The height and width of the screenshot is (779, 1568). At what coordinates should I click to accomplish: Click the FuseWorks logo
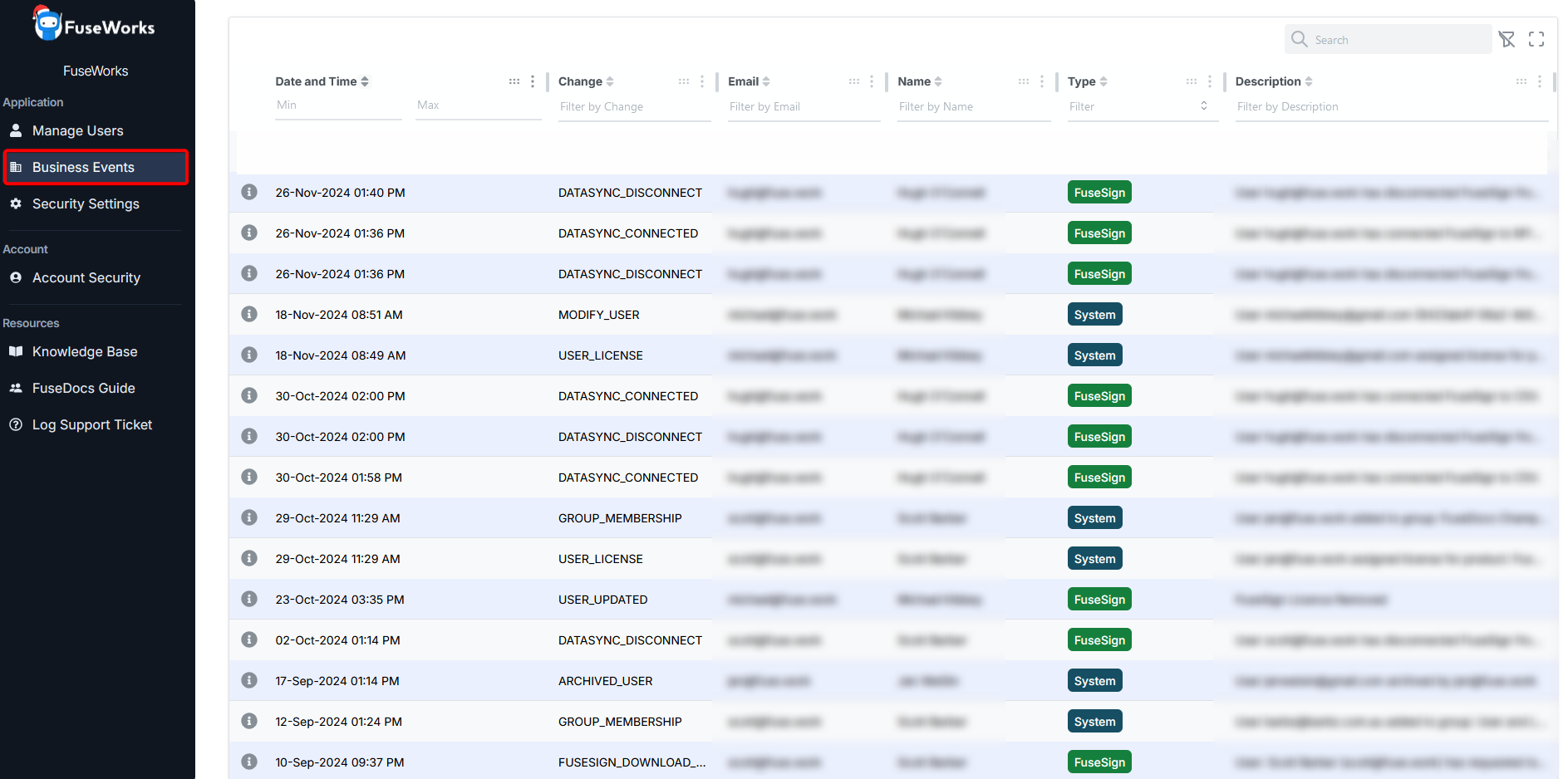point(95,25)
